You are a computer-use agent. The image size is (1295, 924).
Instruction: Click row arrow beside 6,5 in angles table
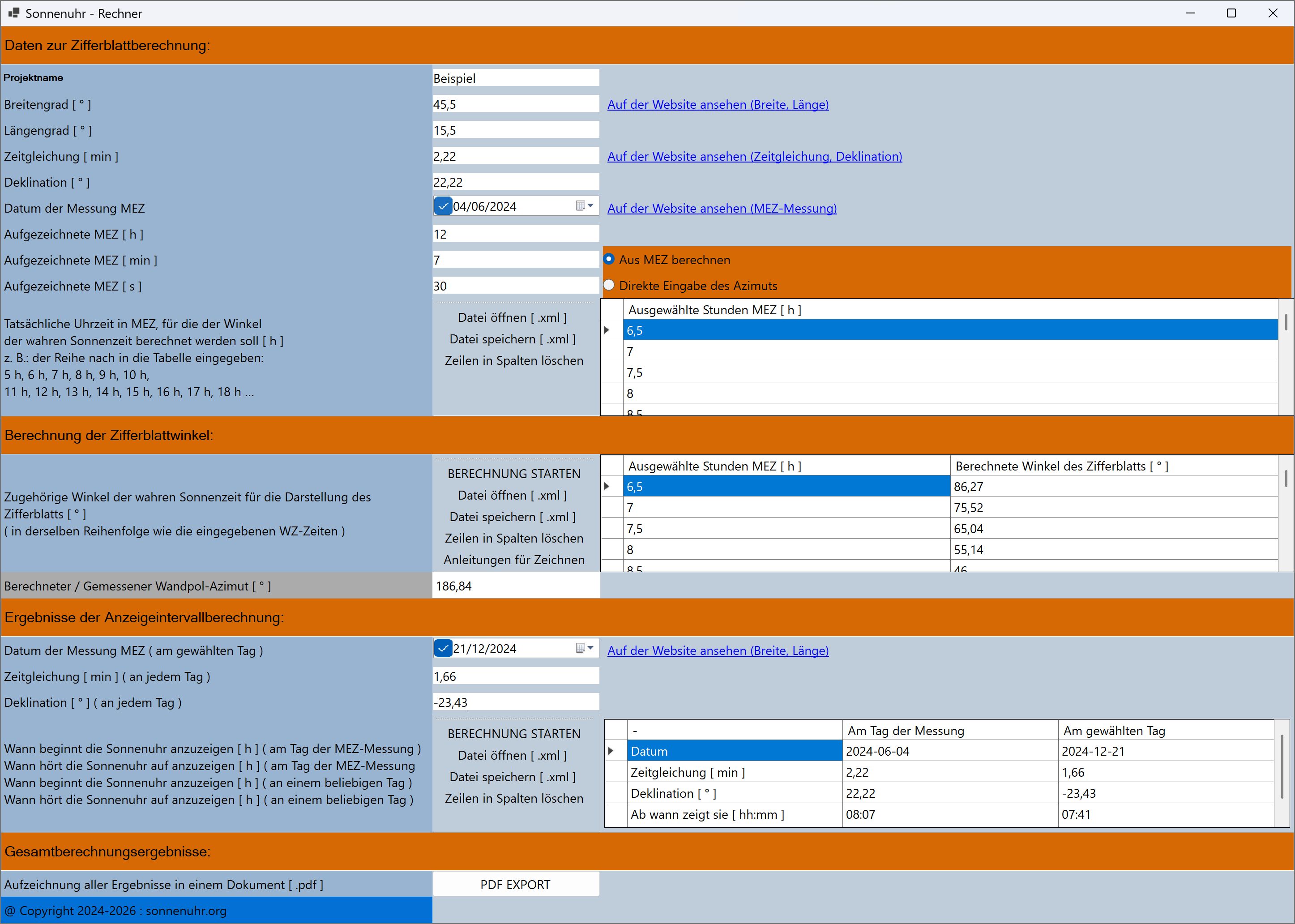tap(607, 487)
